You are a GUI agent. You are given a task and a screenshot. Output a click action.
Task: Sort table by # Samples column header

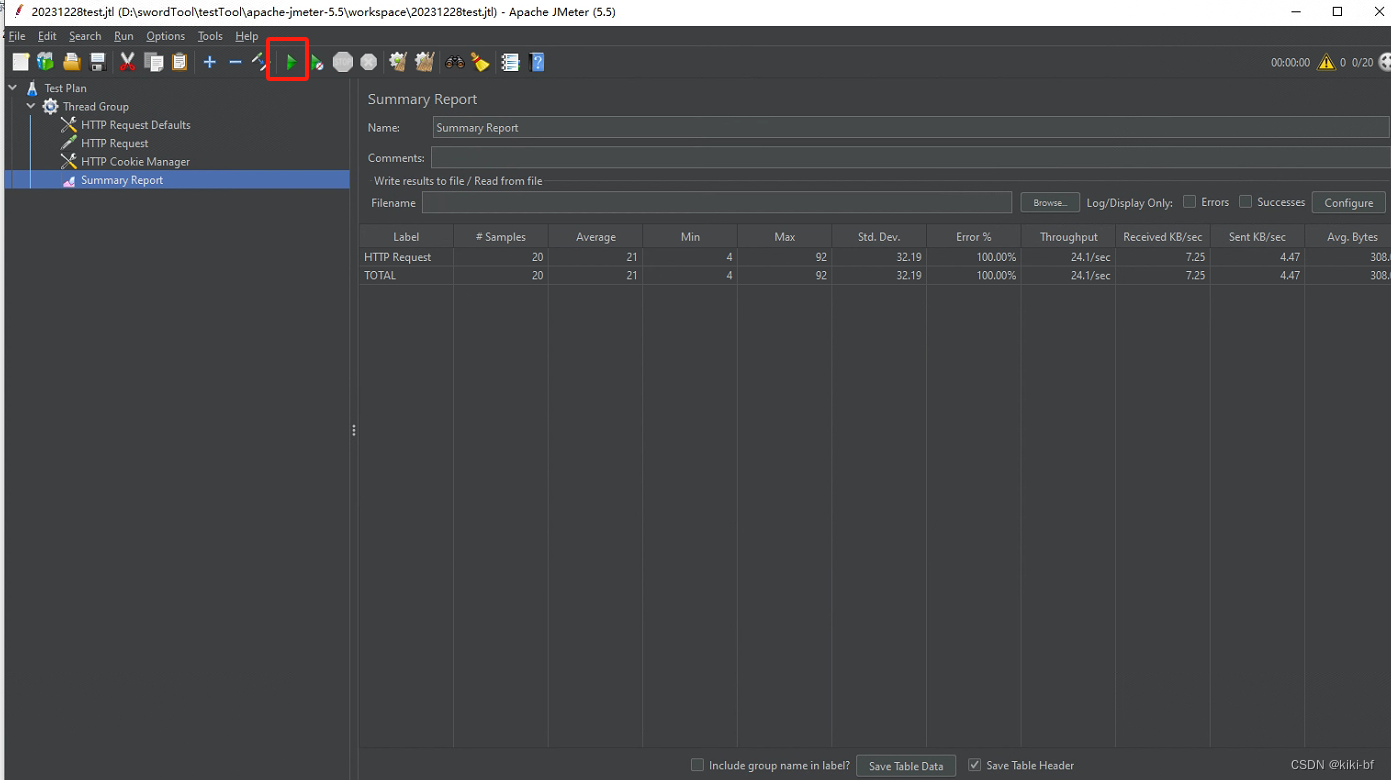(500, 237)
